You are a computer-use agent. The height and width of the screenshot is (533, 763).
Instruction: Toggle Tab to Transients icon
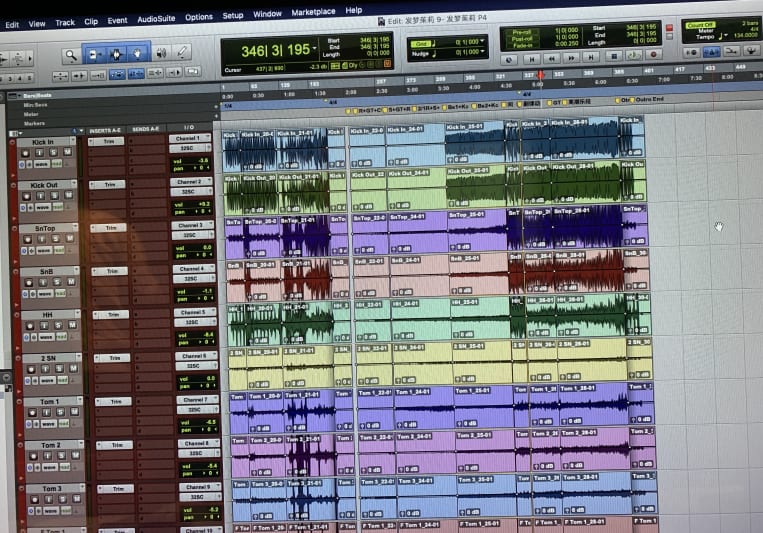pos(78,76)
